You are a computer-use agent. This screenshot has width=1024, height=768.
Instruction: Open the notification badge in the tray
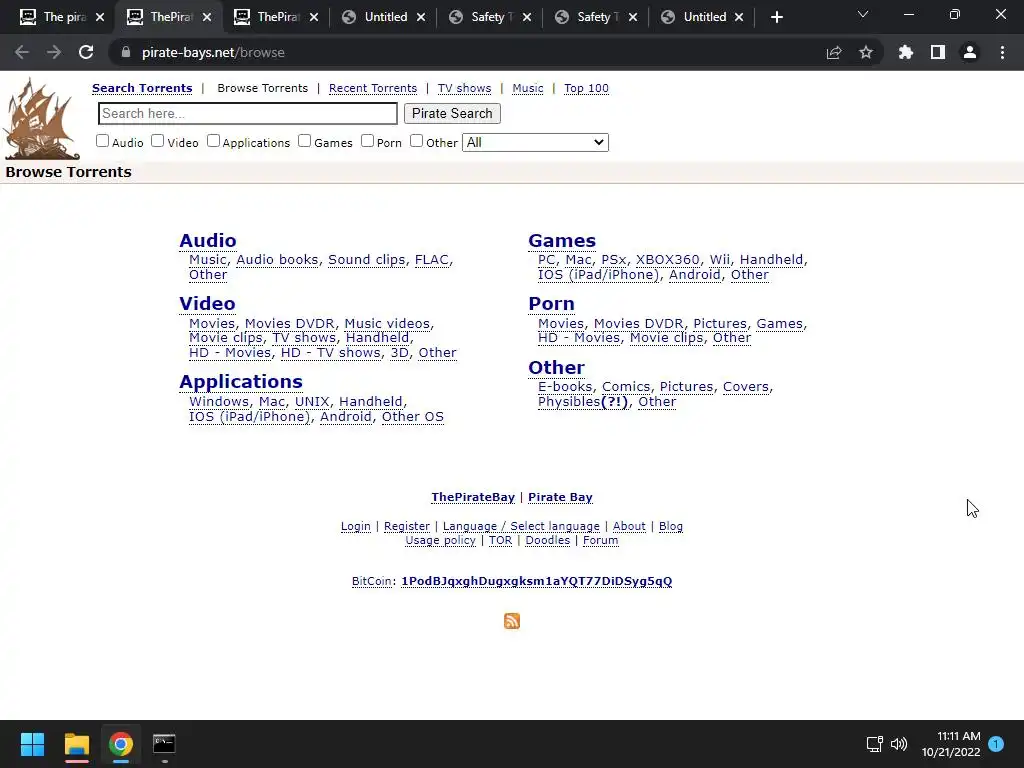click(x=996, y=744)
